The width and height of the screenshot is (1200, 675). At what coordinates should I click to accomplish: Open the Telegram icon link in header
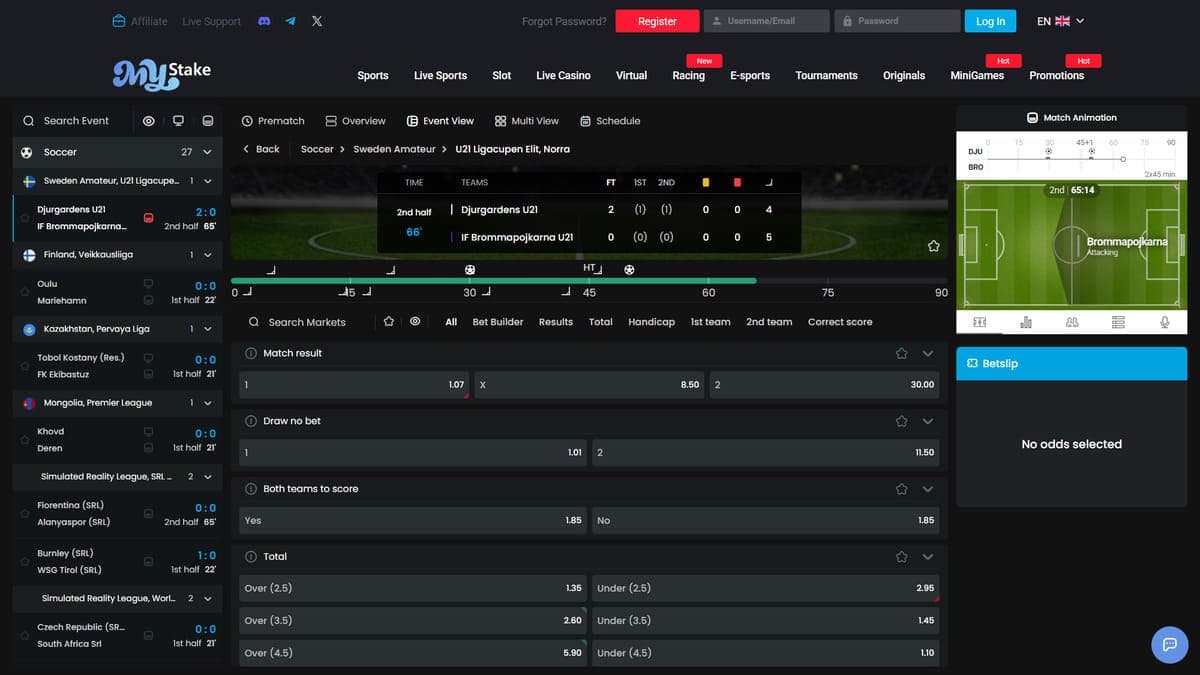tap(290, 21)
